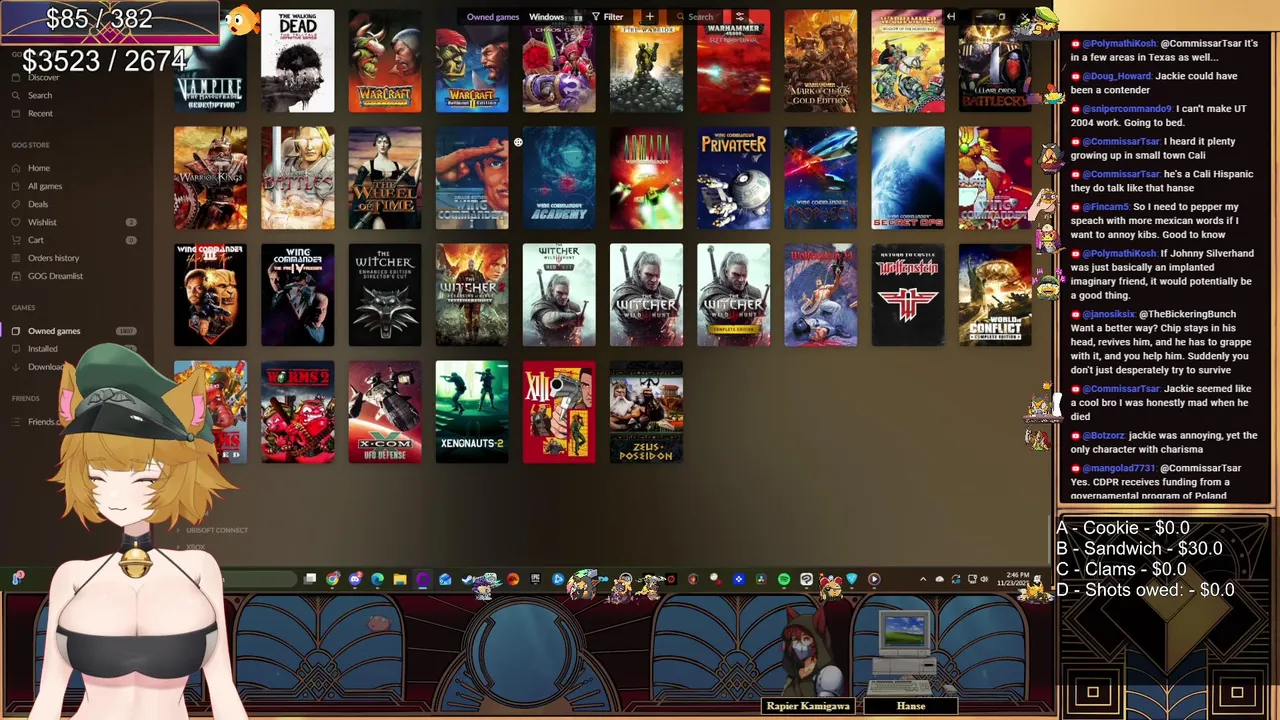Open The Witcher 2 Assassins of Kings
This screenshot has height=720, width=1280.
click(472, 295)
